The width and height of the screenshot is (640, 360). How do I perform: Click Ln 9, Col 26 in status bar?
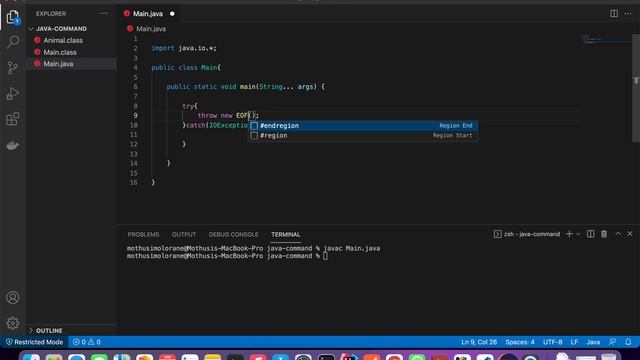pos(479,342)
